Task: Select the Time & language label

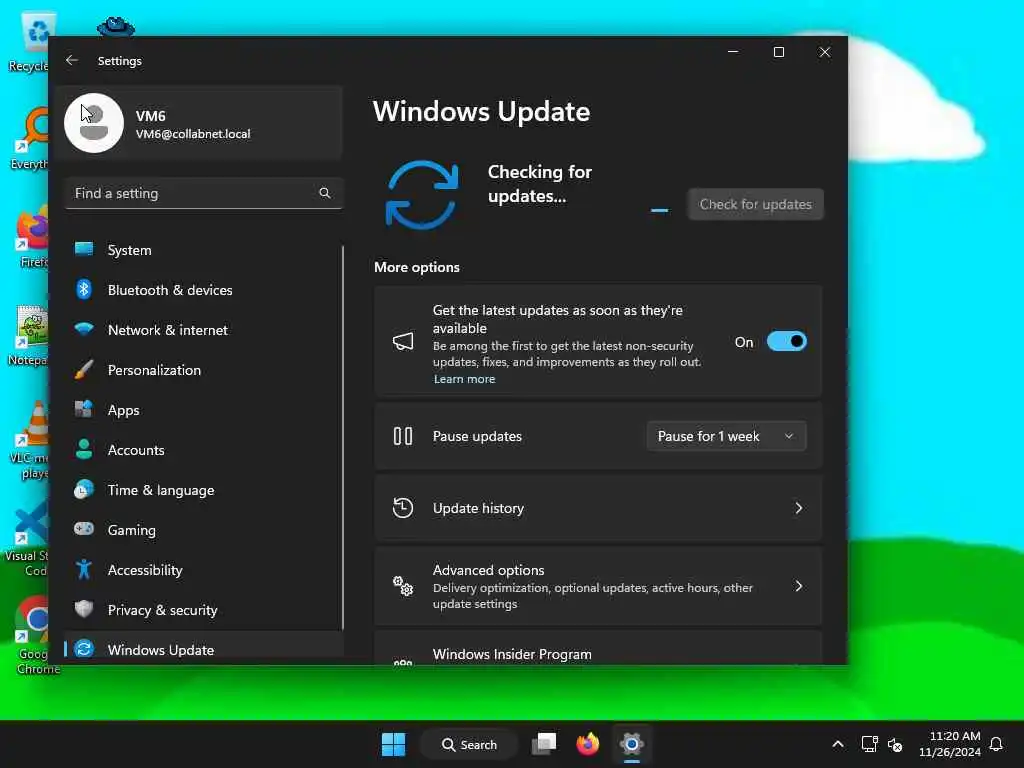Action: point(161,490)
